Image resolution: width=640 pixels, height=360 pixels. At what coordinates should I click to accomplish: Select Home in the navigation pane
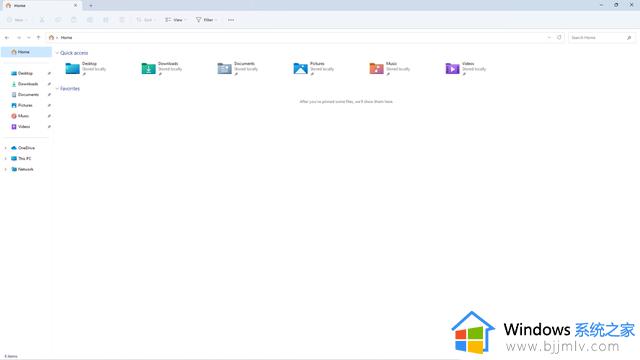27,52
